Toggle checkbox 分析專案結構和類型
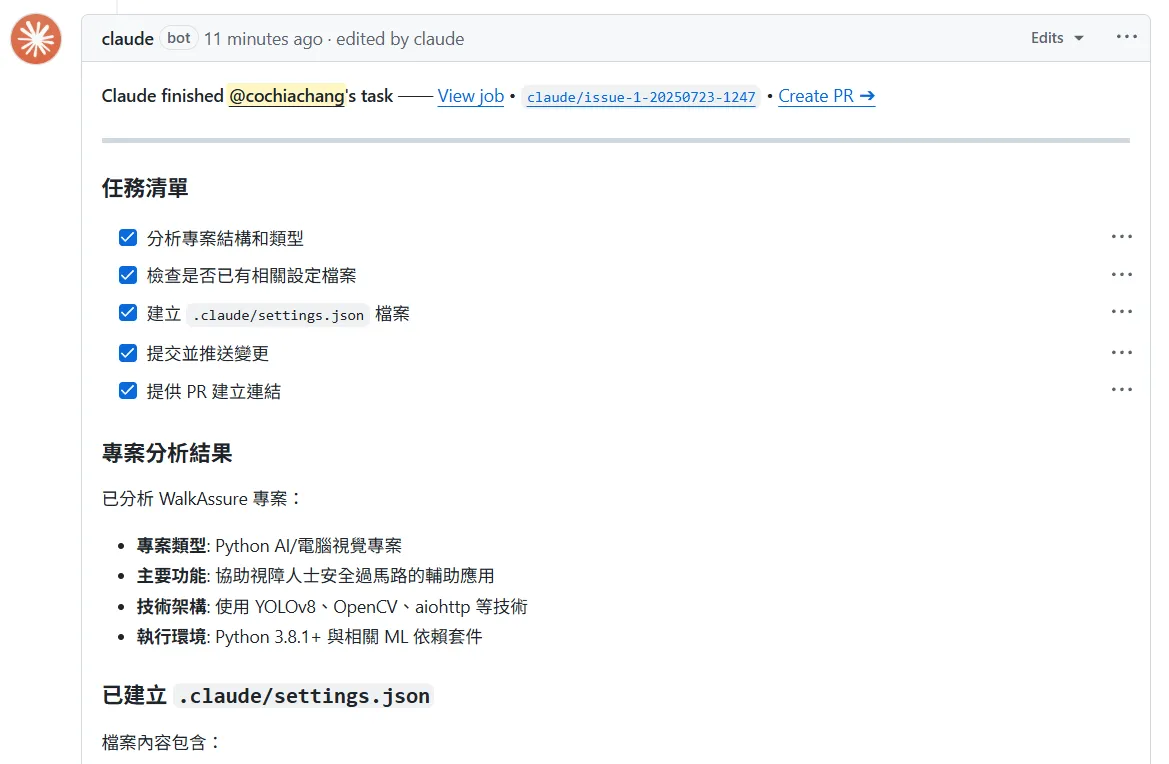Image resolution: width=1169 pixels, height=764 pixels. tap(127, 238)
